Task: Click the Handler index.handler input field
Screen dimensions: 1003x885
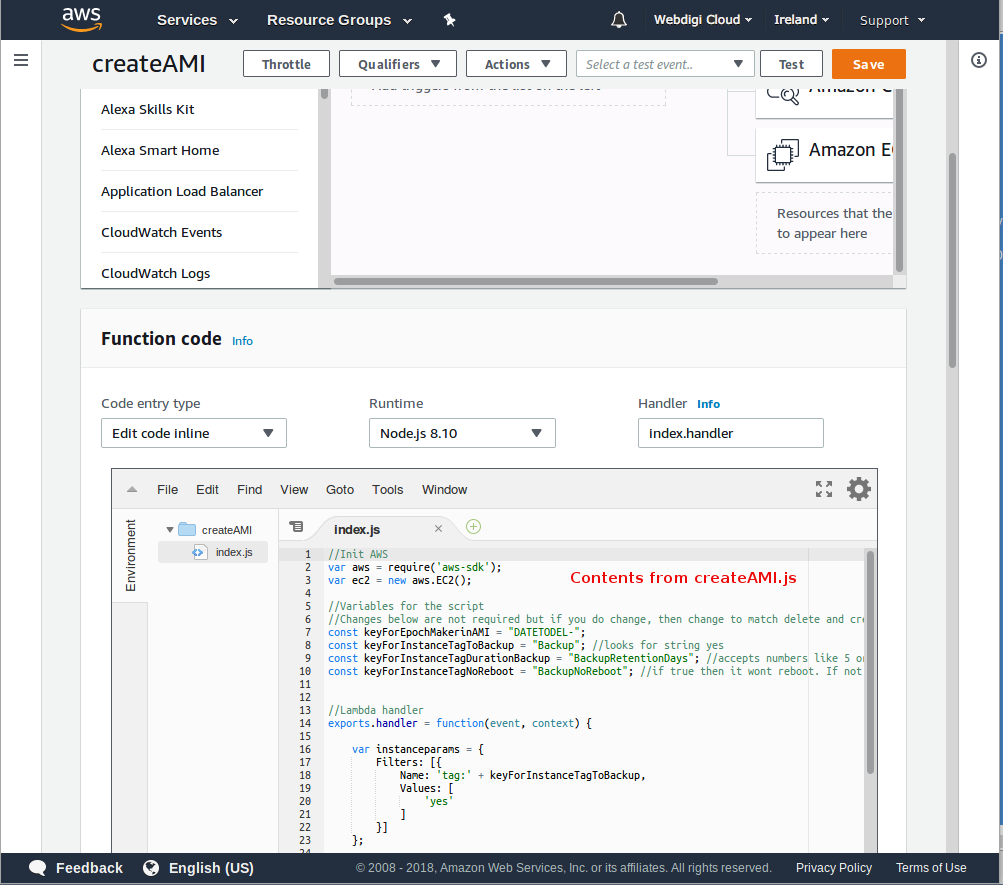Action: click(731, 434)
